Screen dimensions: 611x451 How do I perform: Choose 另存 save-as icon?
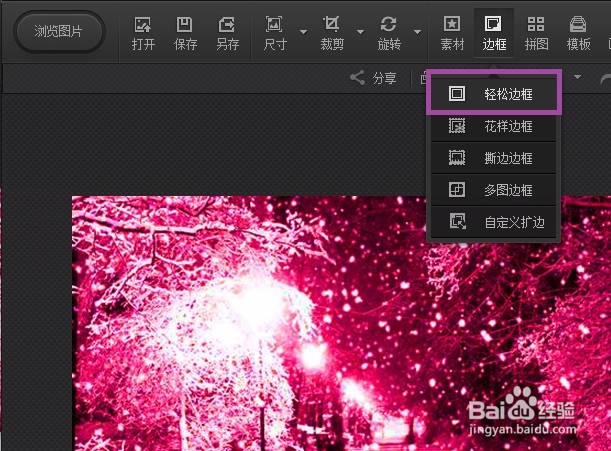228,34
